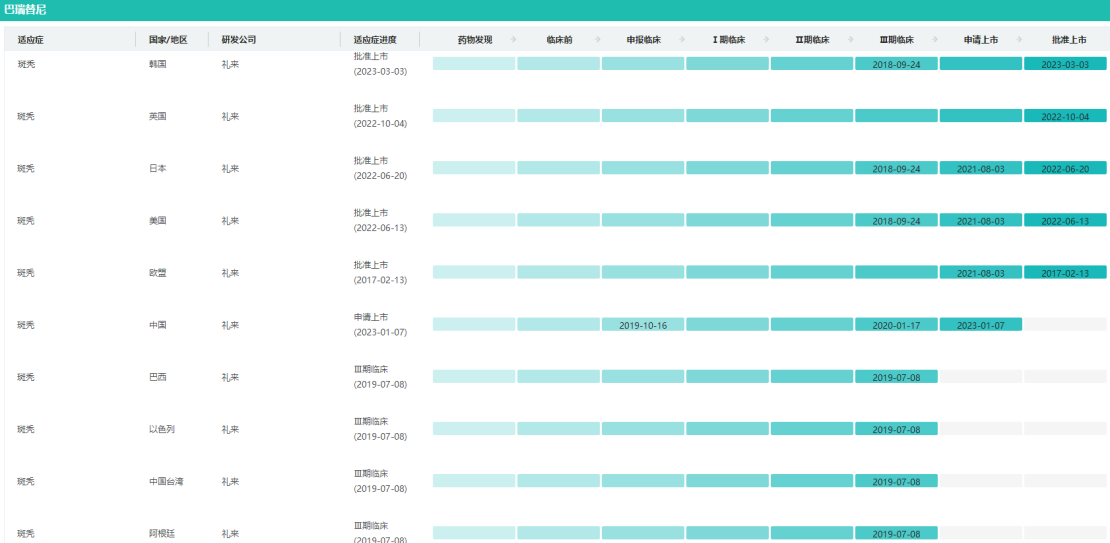
Task: Click 斑秃 indication in the 英国 row
Action: point(26,116)
